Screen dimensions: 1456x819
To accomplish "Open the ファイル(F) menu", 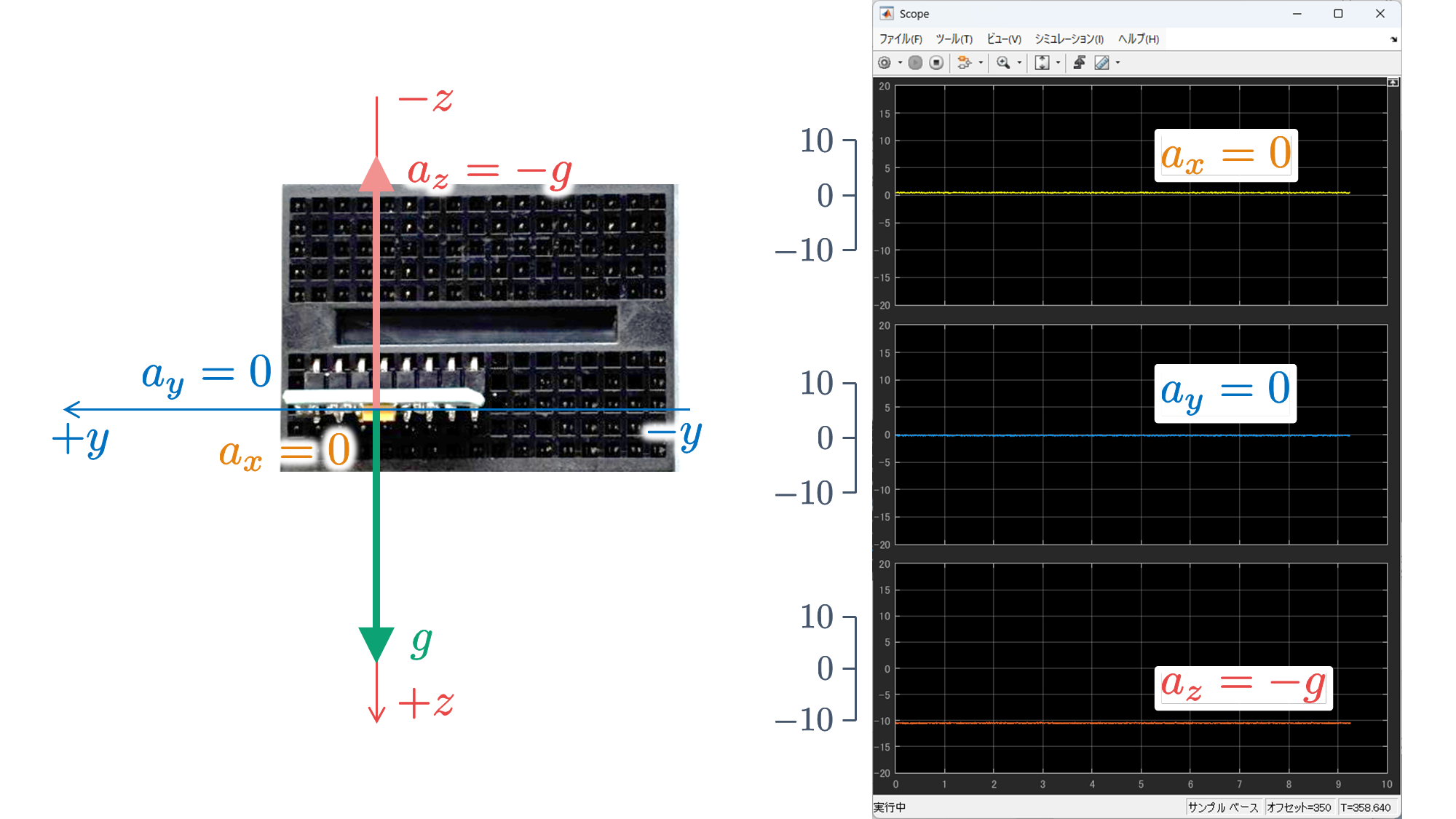I will [x=901, y=39].
